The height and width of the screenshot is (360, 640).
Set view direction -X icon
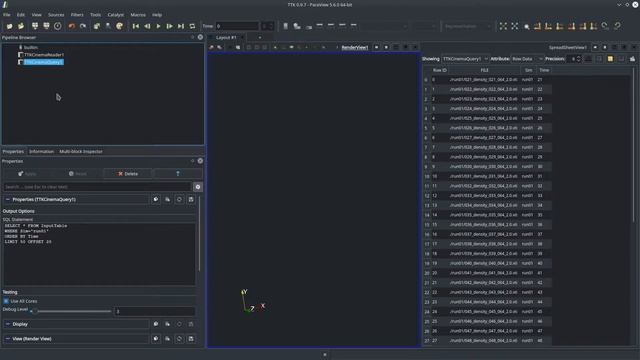click(x=549, y=26)
